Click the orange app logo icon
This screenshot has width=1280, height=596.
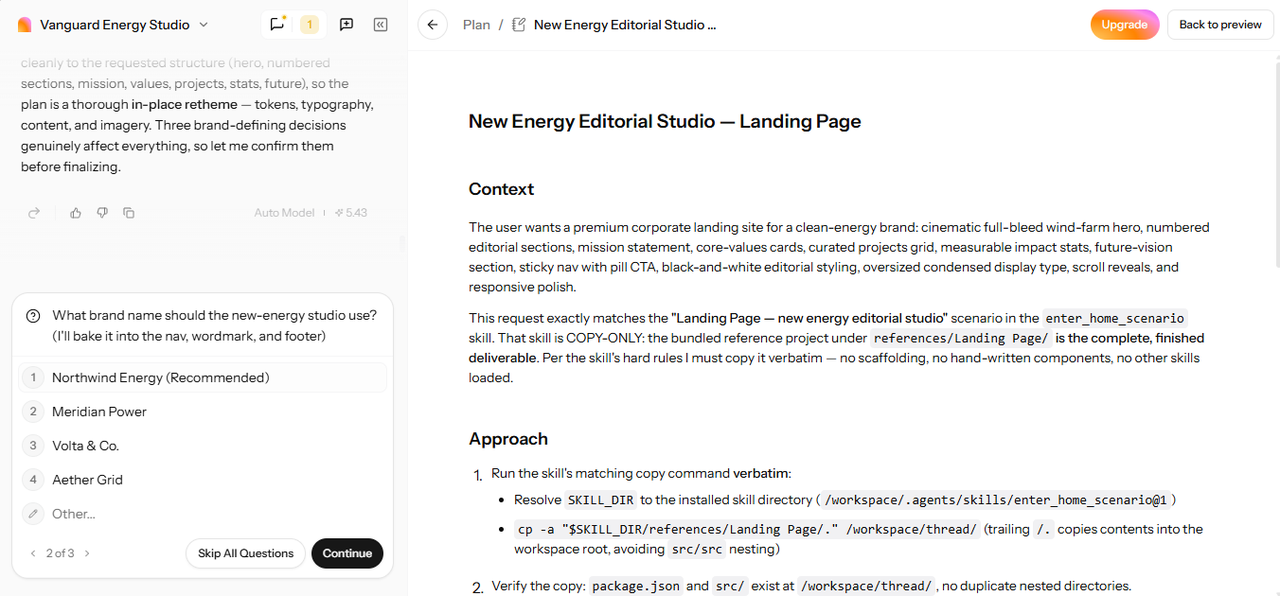[x=25, y=25]
